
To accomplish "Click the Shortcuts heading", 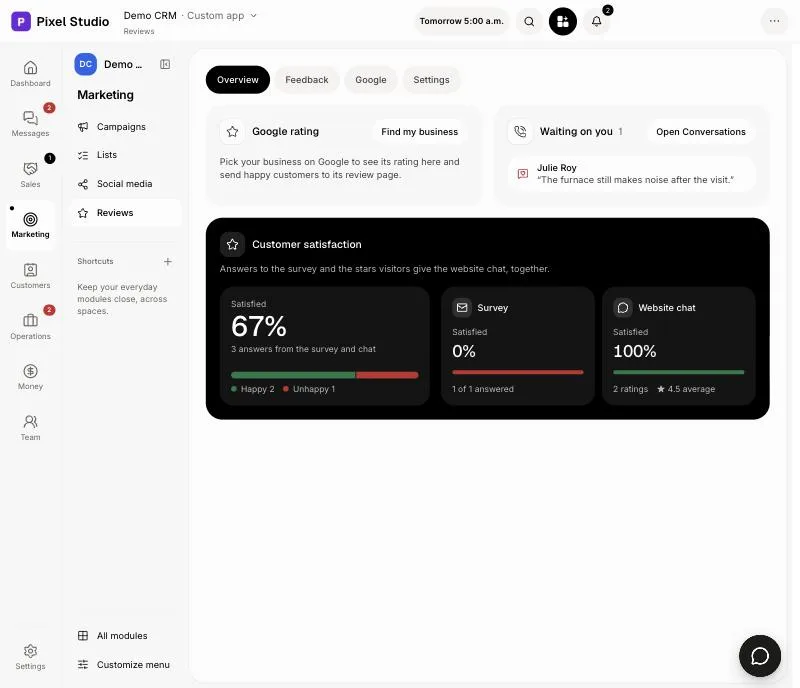I will coord(95,261).
